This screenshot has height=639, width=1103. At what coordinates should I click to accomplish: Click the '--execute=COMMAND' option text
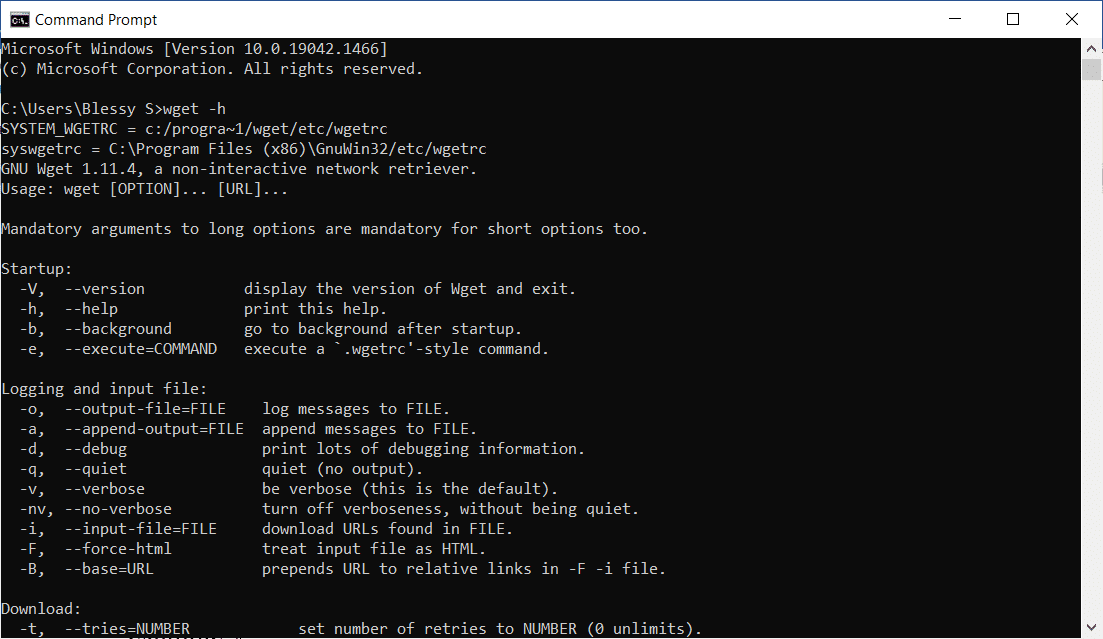[141, 349]
